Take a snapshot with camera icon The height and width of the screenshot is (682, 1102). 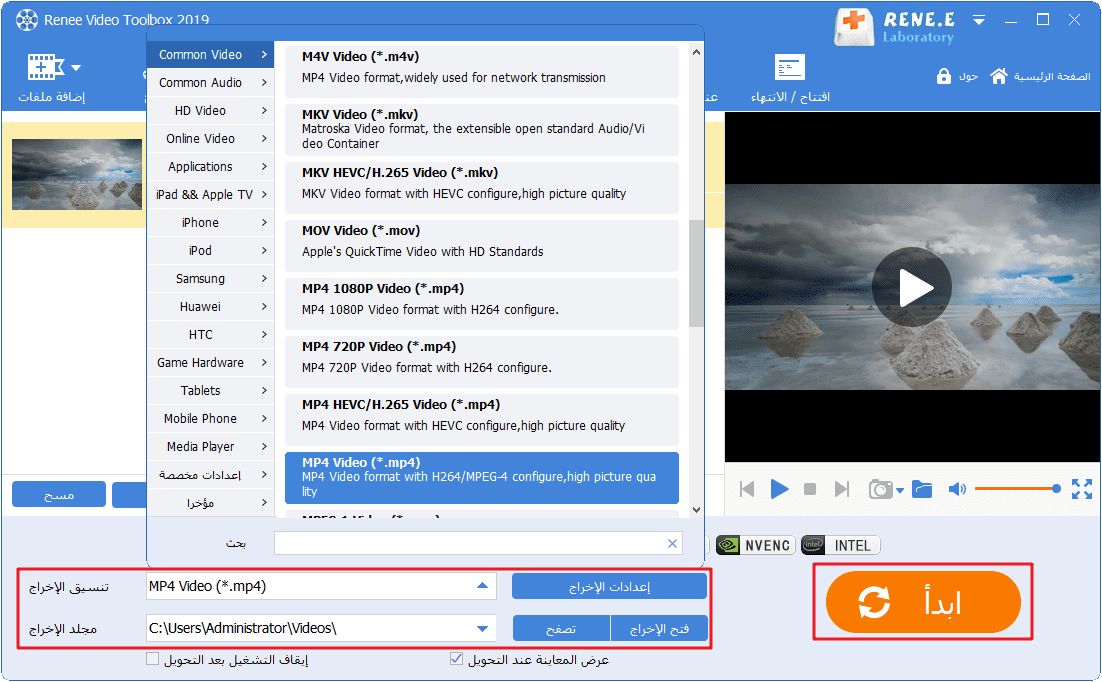pyautogui.click(x=880, y=489)
